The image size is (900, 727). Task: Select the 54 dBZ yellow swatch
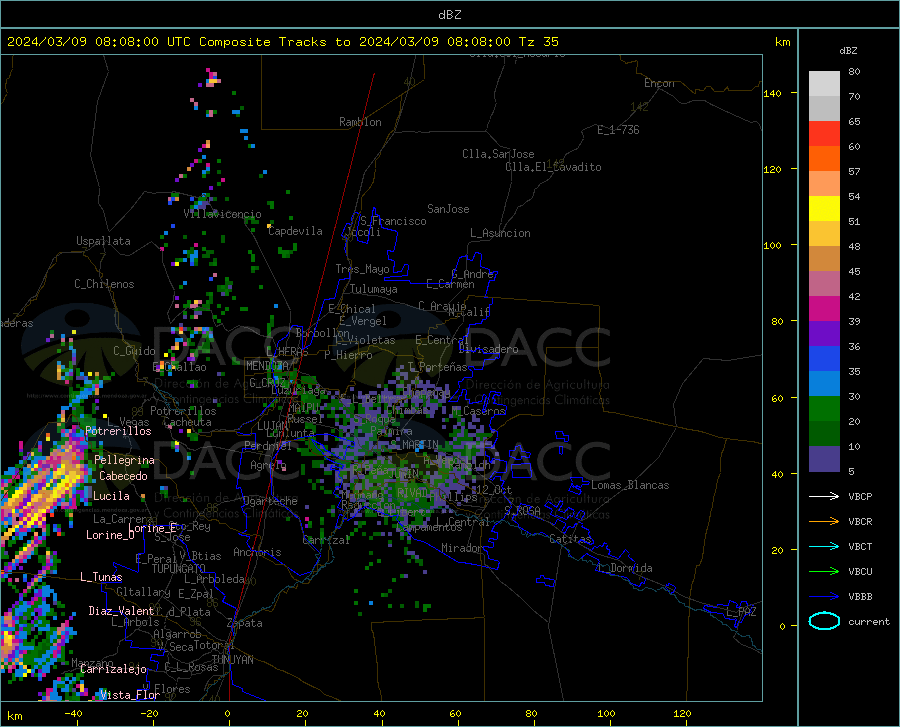tap(824, 209)
